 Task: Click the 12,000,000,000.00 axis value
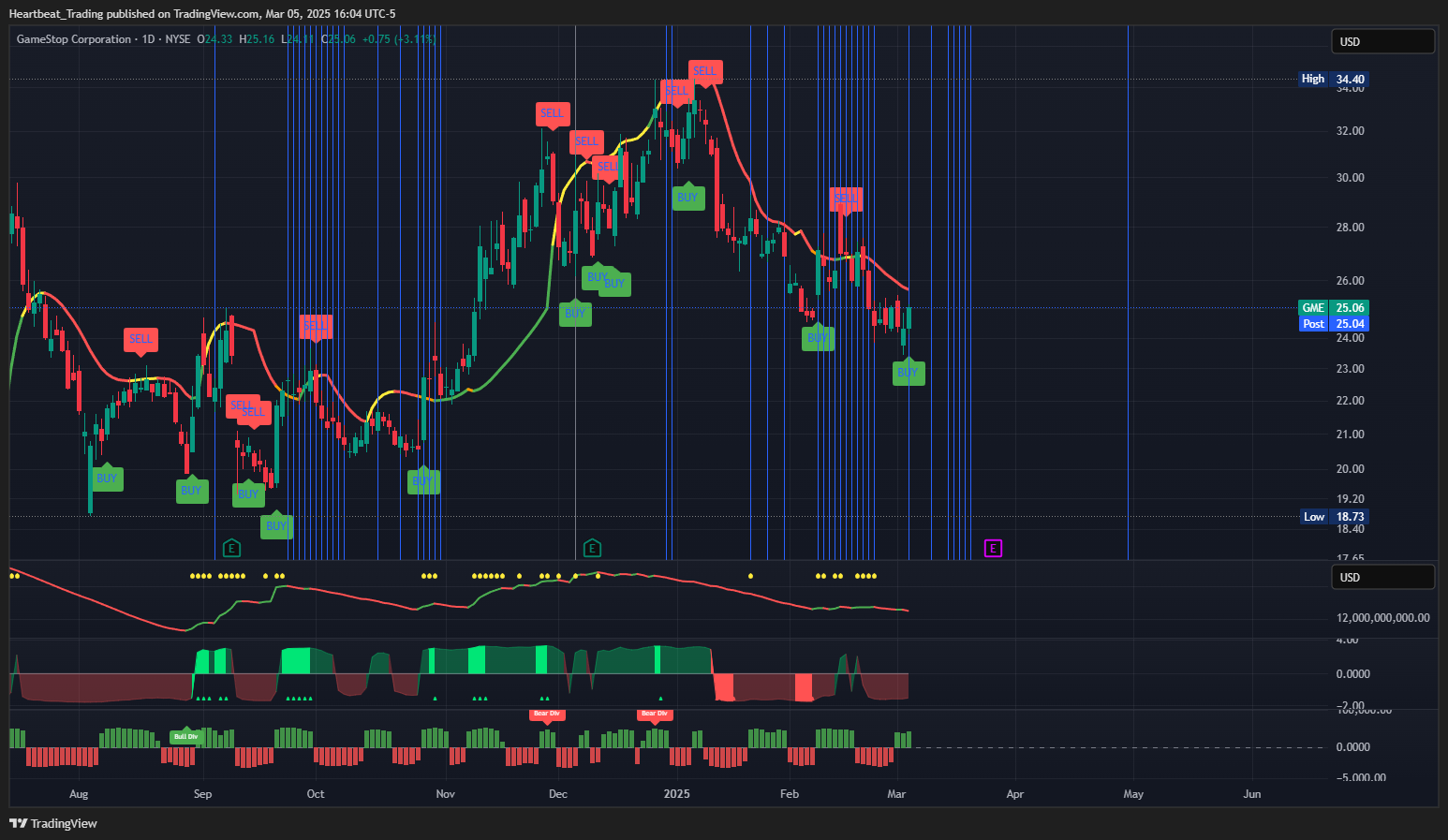(1383, 618)
